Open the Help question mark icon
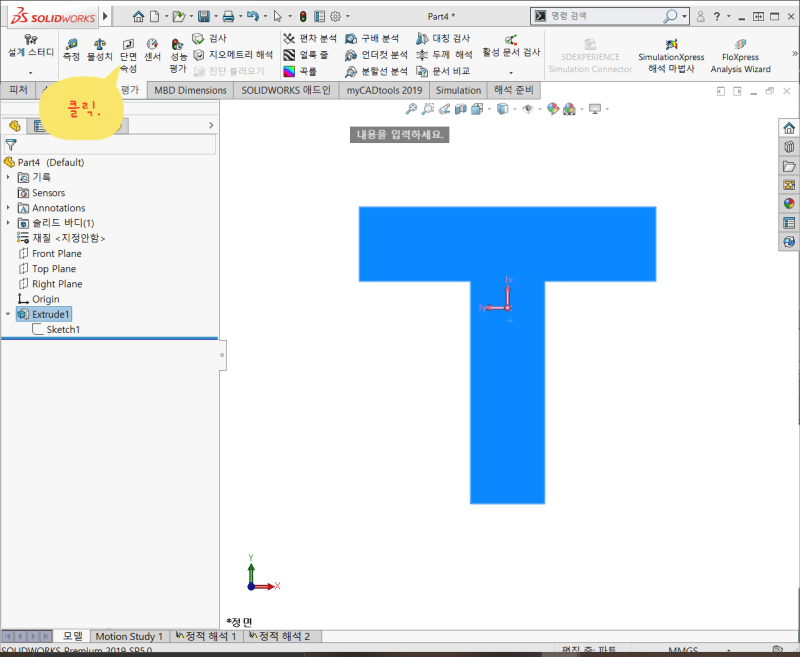 click(x=717, y=16)
